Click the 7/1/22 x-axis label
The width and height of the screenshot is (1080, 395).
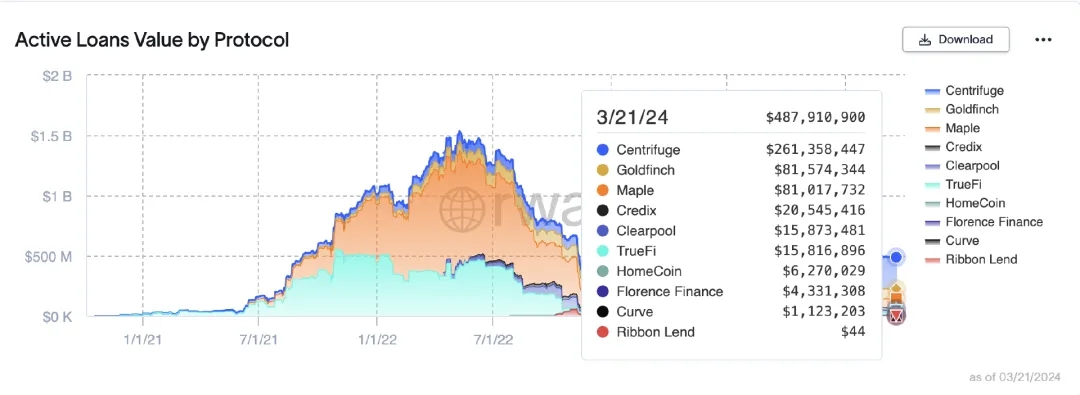(x=493, y=340)
